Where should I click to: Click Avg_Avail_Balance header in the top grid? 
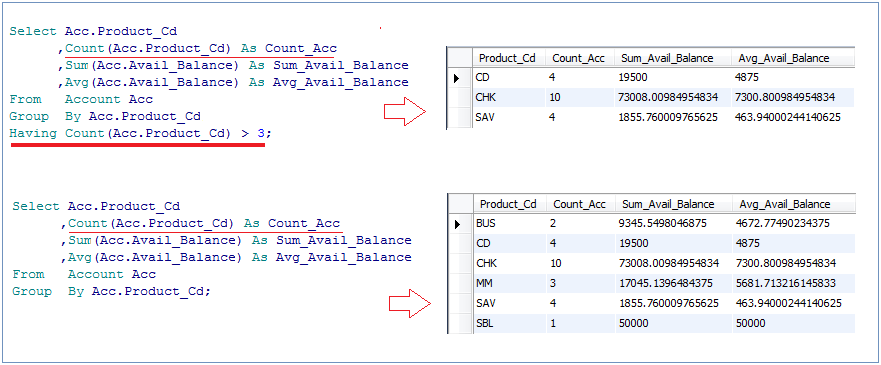[x=792, y=58]
